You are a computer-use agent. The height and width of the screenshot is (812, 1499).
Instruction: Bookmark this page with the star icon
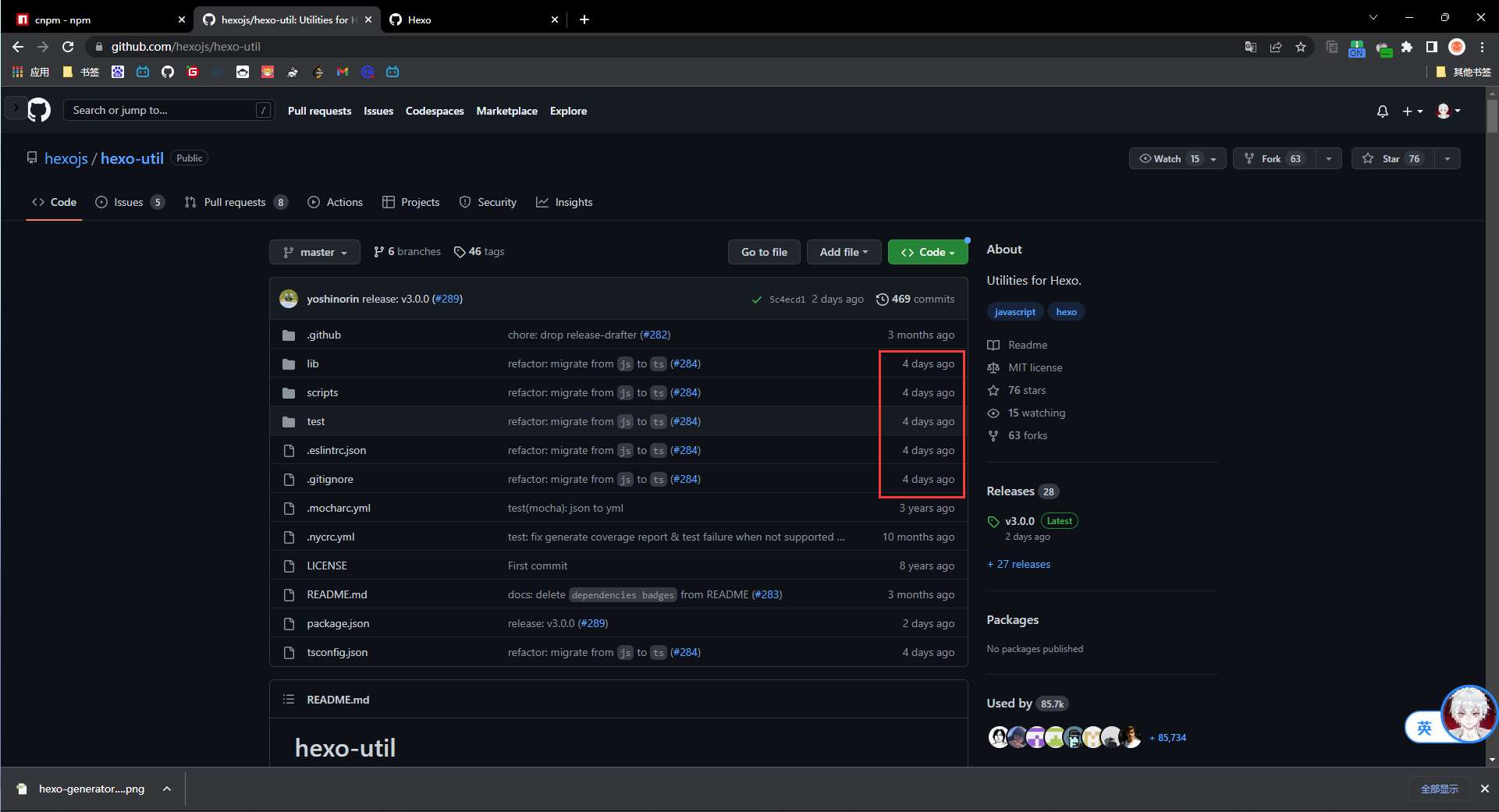[1301, 47]
